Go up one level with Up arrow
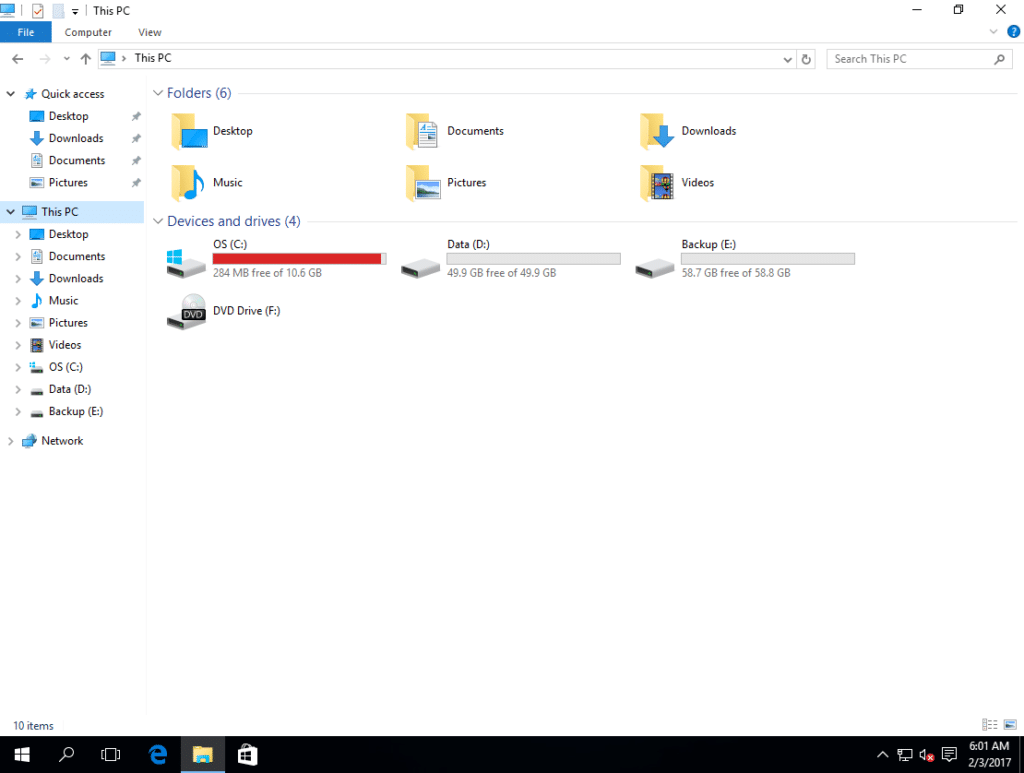 [86, 59]
